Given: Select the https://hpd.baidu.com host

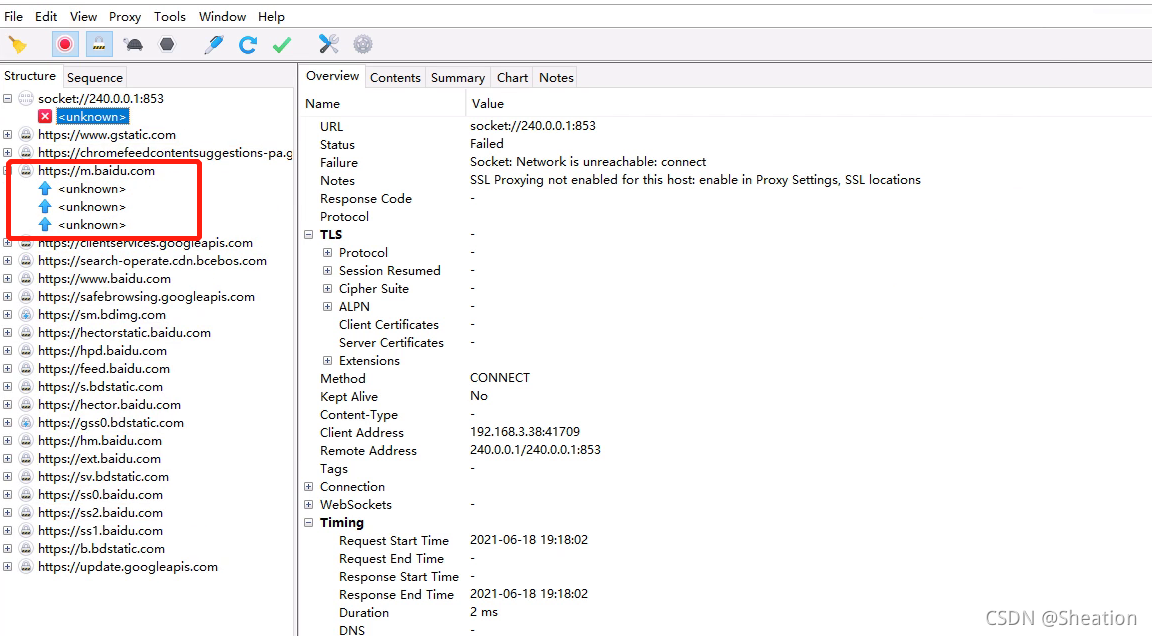Looking at the screenshot, I should (x=102, y=350).
